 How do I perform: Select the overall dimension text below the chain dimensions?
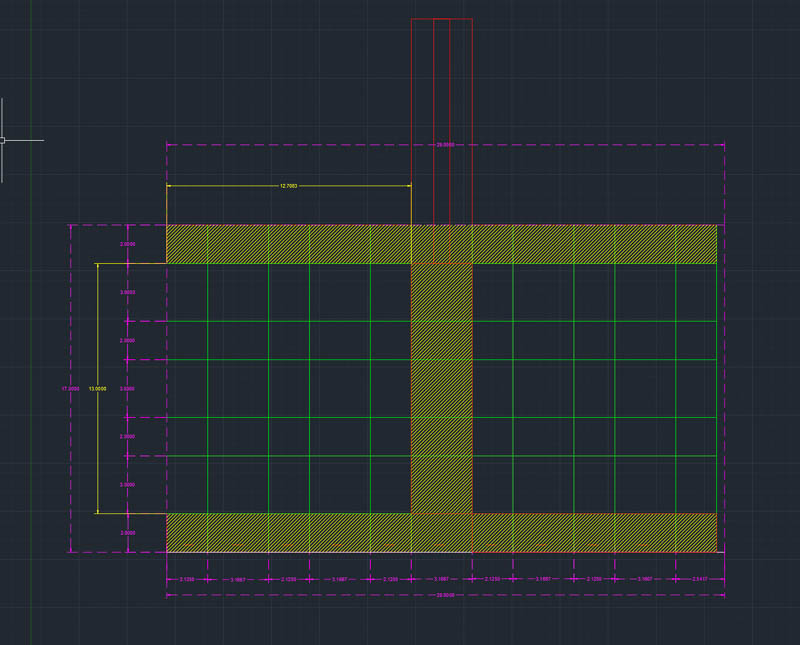click(445, 595)
